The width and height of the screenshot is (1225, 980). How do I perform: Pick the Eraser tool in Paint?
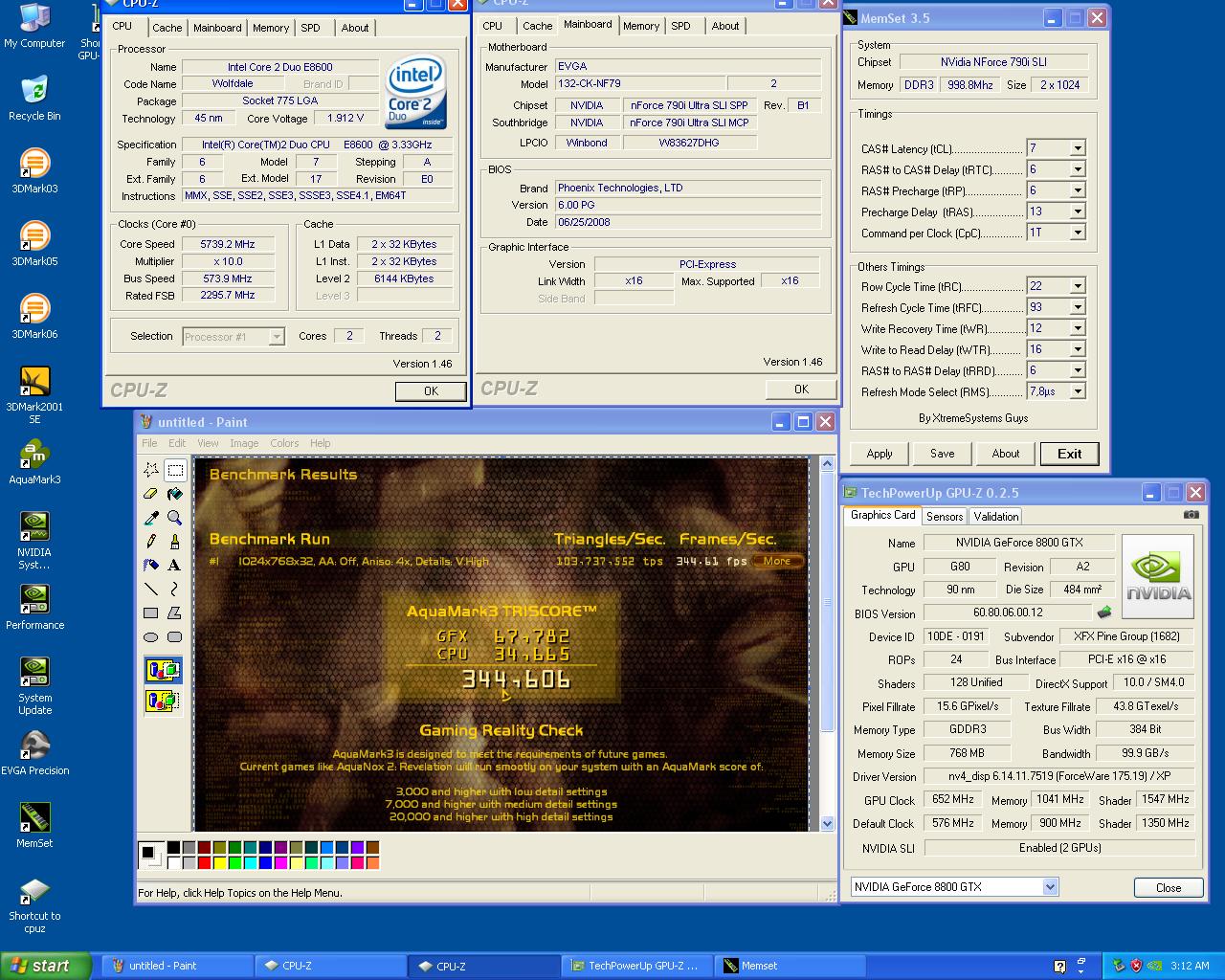coord(151,494)
